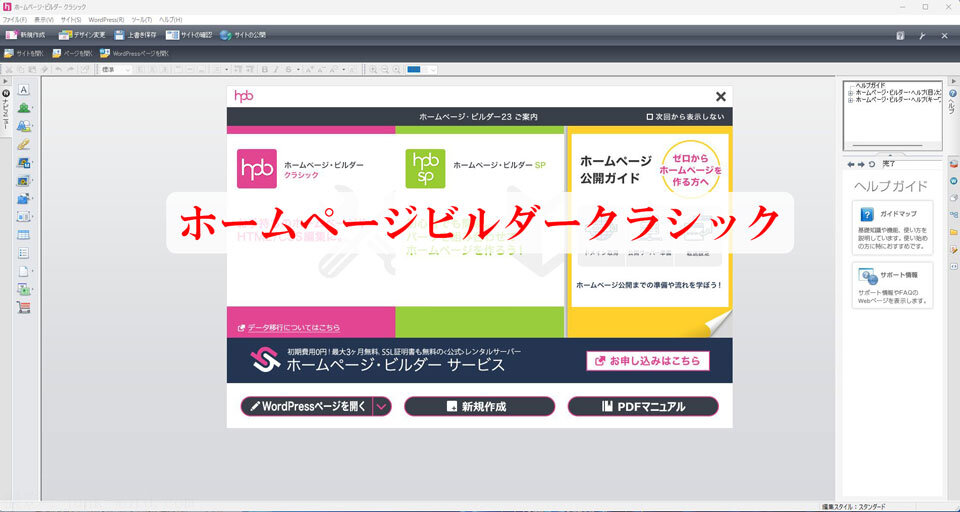The image size is (960, 512).
Task: Click the WordPressページを開く toolbar item
Action: tap(135, 54)
